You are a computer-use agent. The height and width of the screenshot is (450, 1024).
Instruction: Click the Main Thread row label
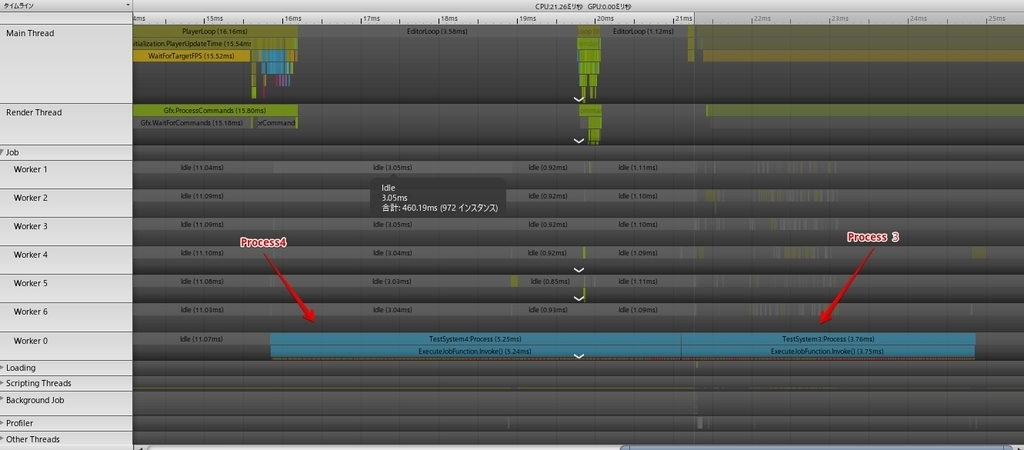[x=30, y=33]
